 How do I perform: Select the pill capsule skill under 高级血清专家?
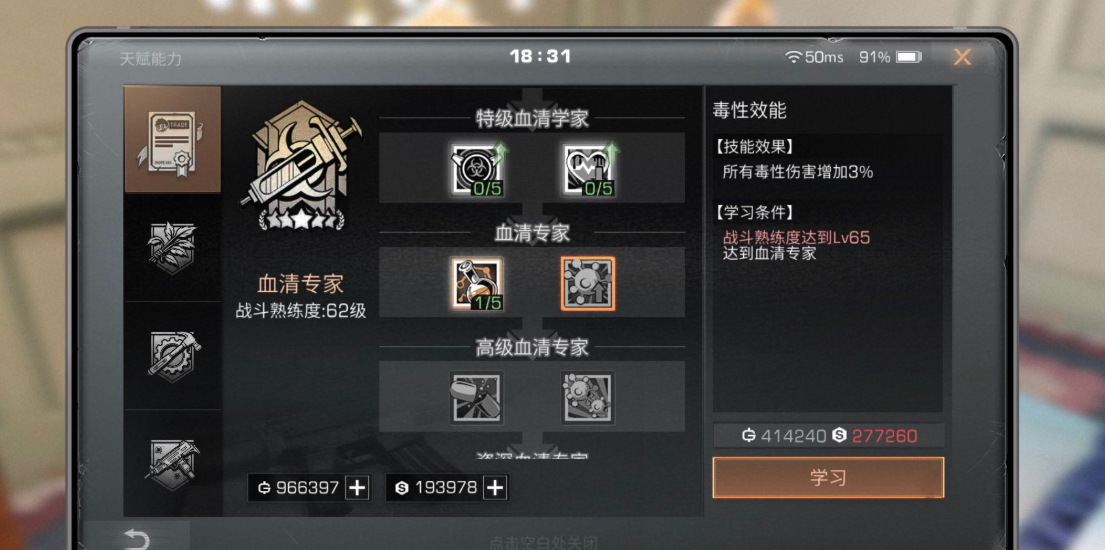[x=477, y=398]
